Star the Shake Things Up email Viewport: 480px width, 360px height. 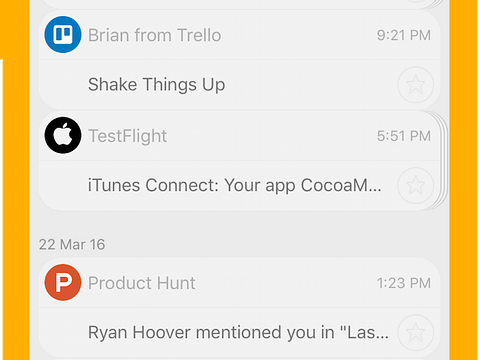(x=416, y=85)
